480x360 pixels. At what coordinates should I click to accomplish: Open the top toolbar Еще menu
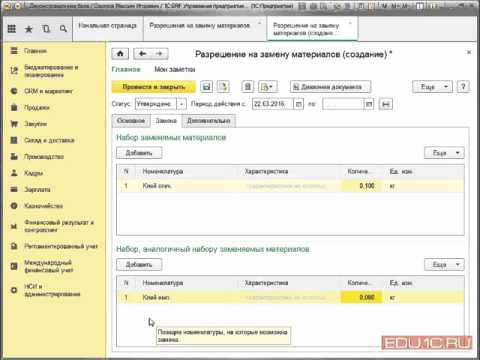tap(432, 87)
